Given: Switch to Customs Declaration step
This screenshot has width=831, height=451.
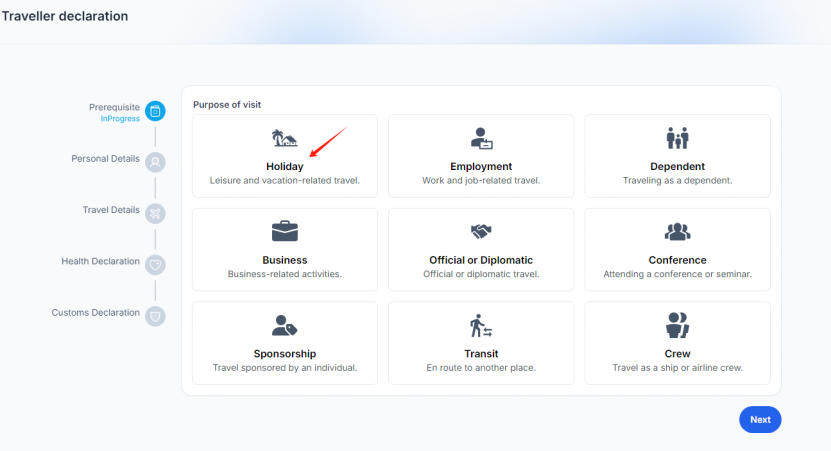Looking at the screenshot, I should point(155,315).
